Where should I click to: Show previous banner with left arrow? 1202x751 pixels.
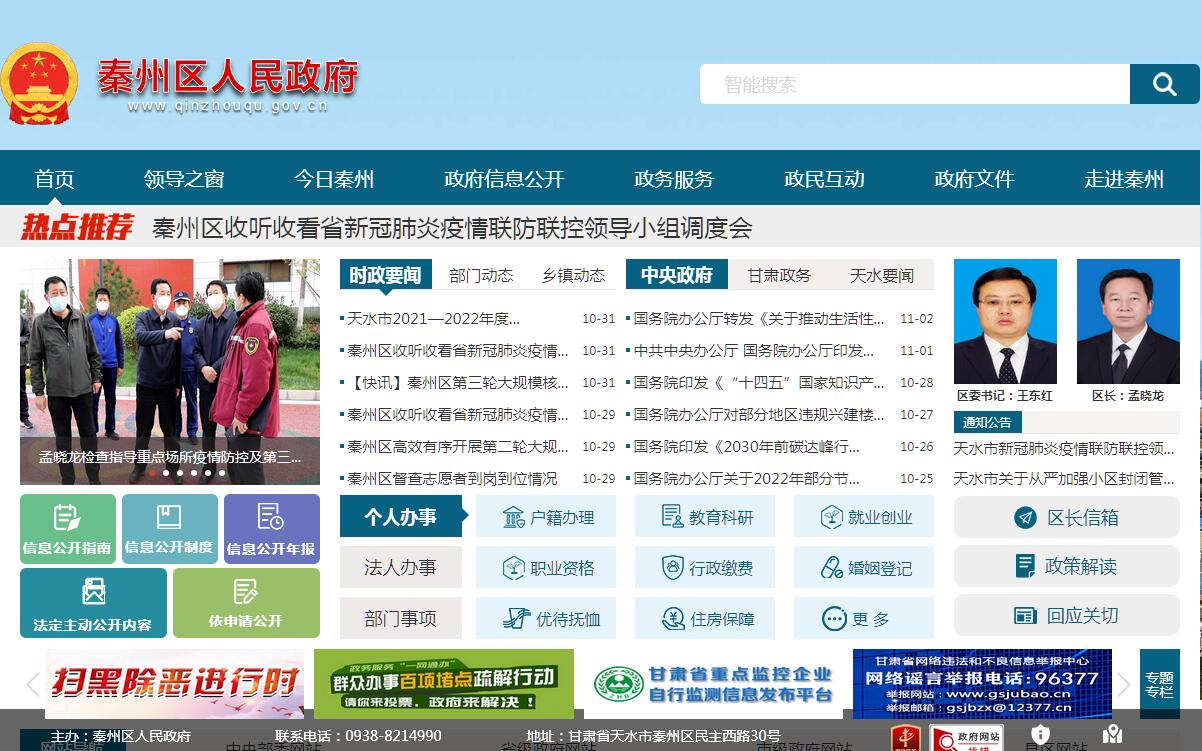32,685
